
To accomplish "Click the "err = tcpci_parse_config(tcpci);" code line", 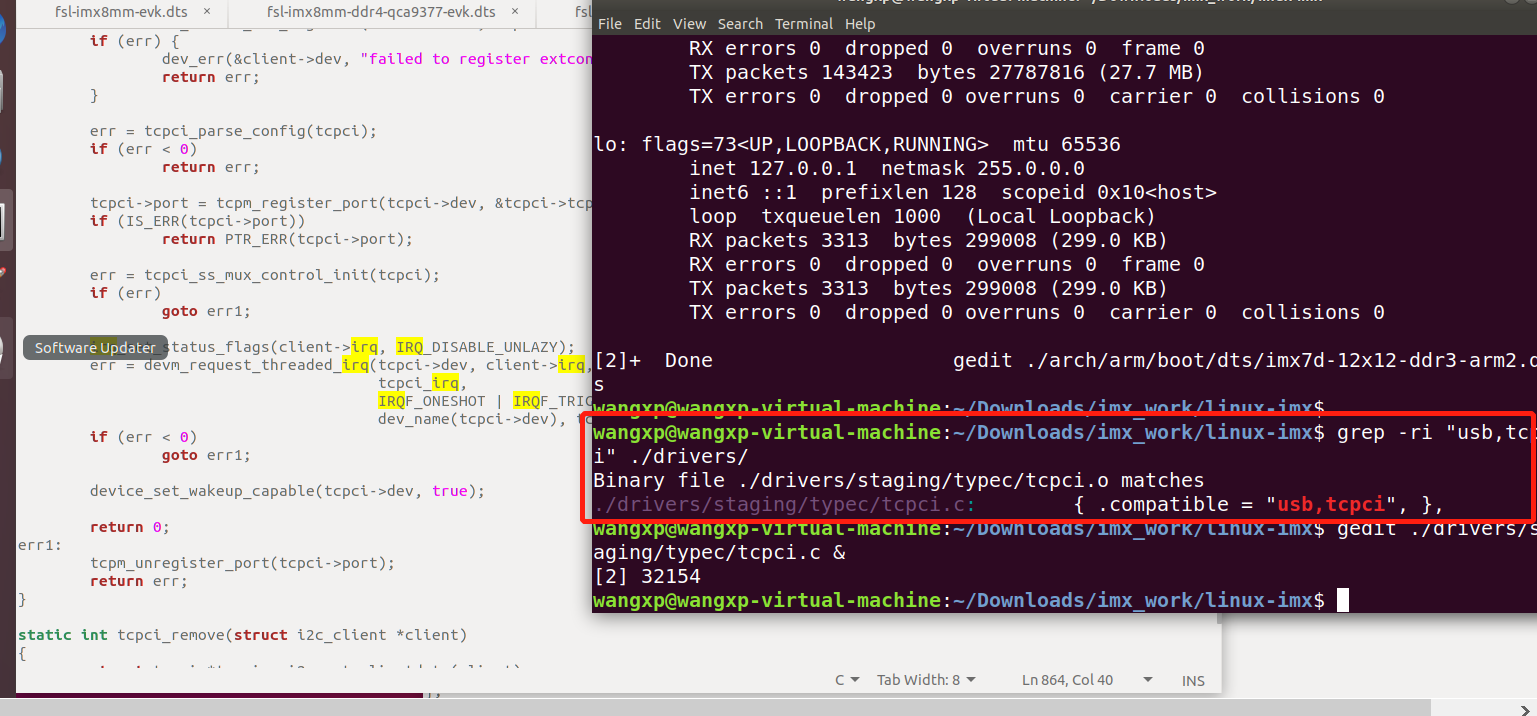I will click(233, 131).
